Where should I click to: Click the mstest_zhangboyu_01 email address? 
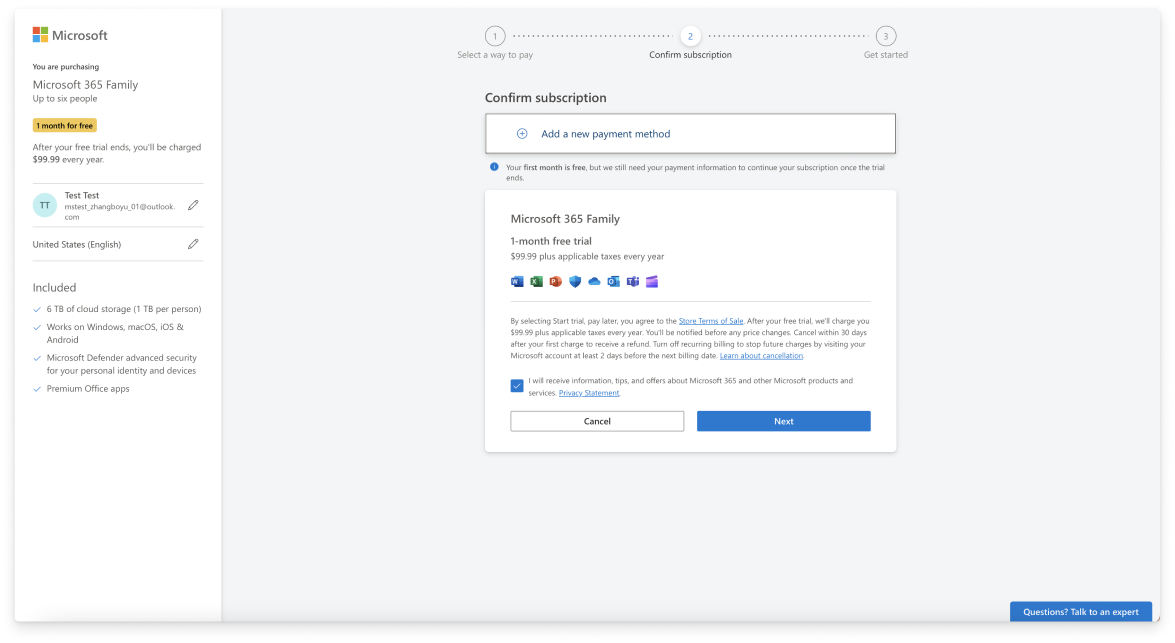click(x=120, y=211)
